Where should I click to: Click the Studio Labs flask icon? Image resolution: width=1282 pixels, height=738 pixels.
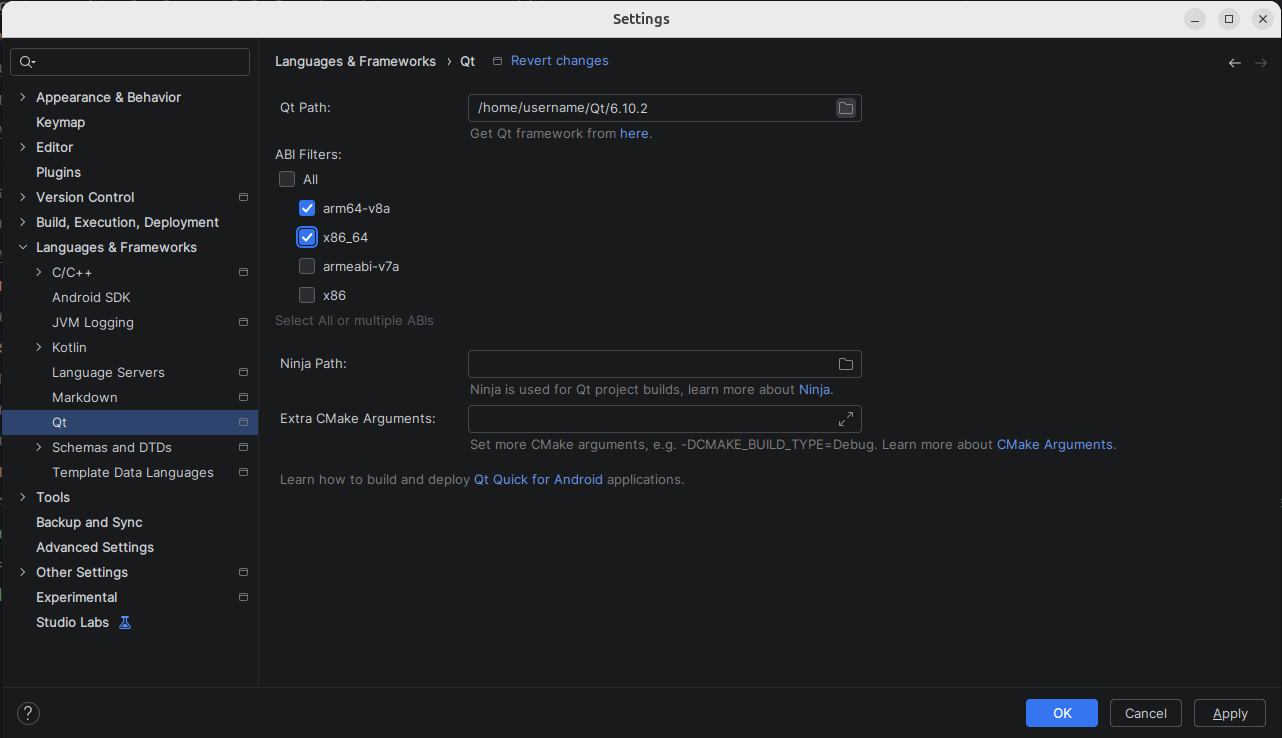(x=125, y=622)
